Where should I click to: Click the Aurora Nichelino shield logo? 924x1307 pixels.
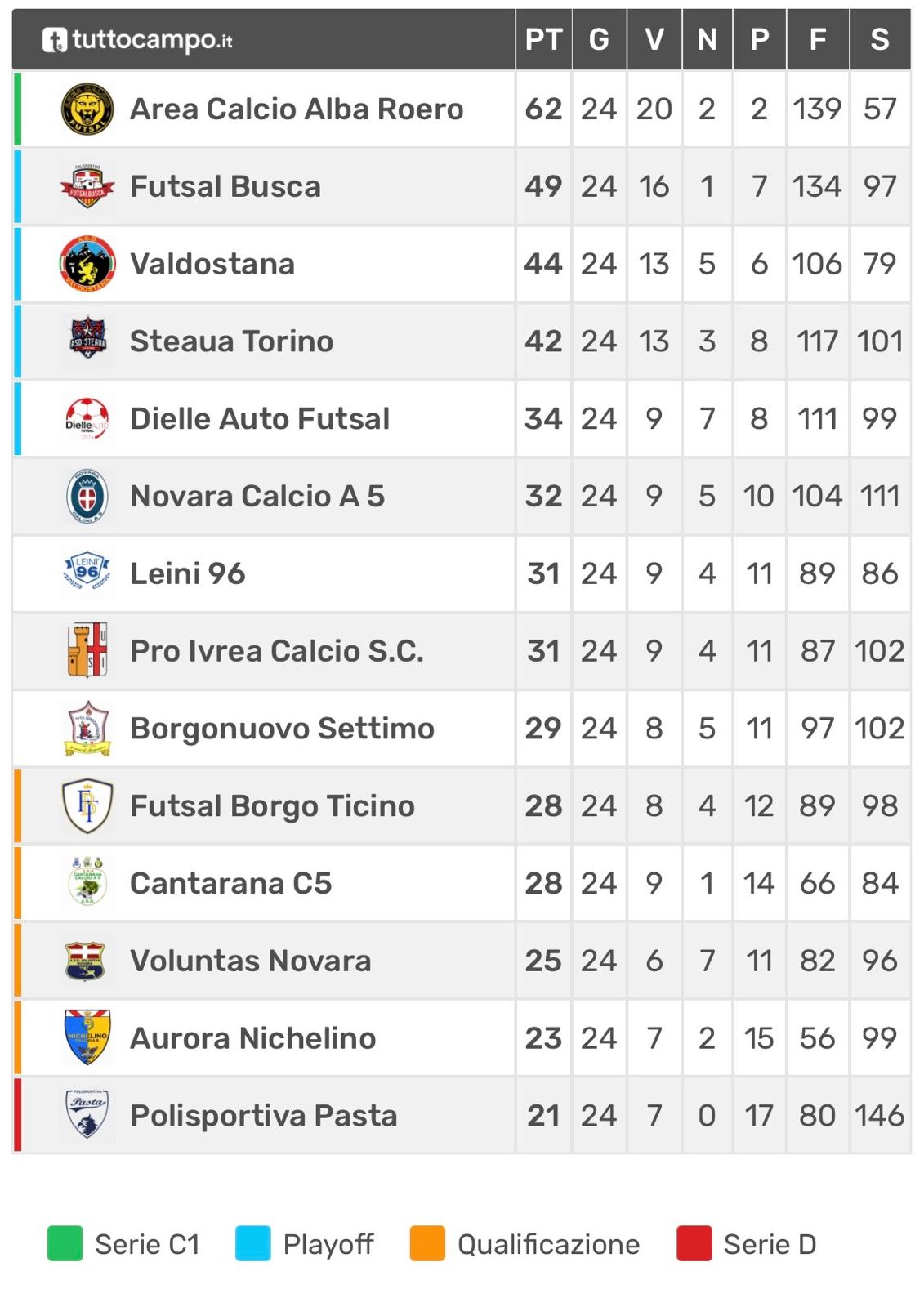click(x=87, y=1038)
